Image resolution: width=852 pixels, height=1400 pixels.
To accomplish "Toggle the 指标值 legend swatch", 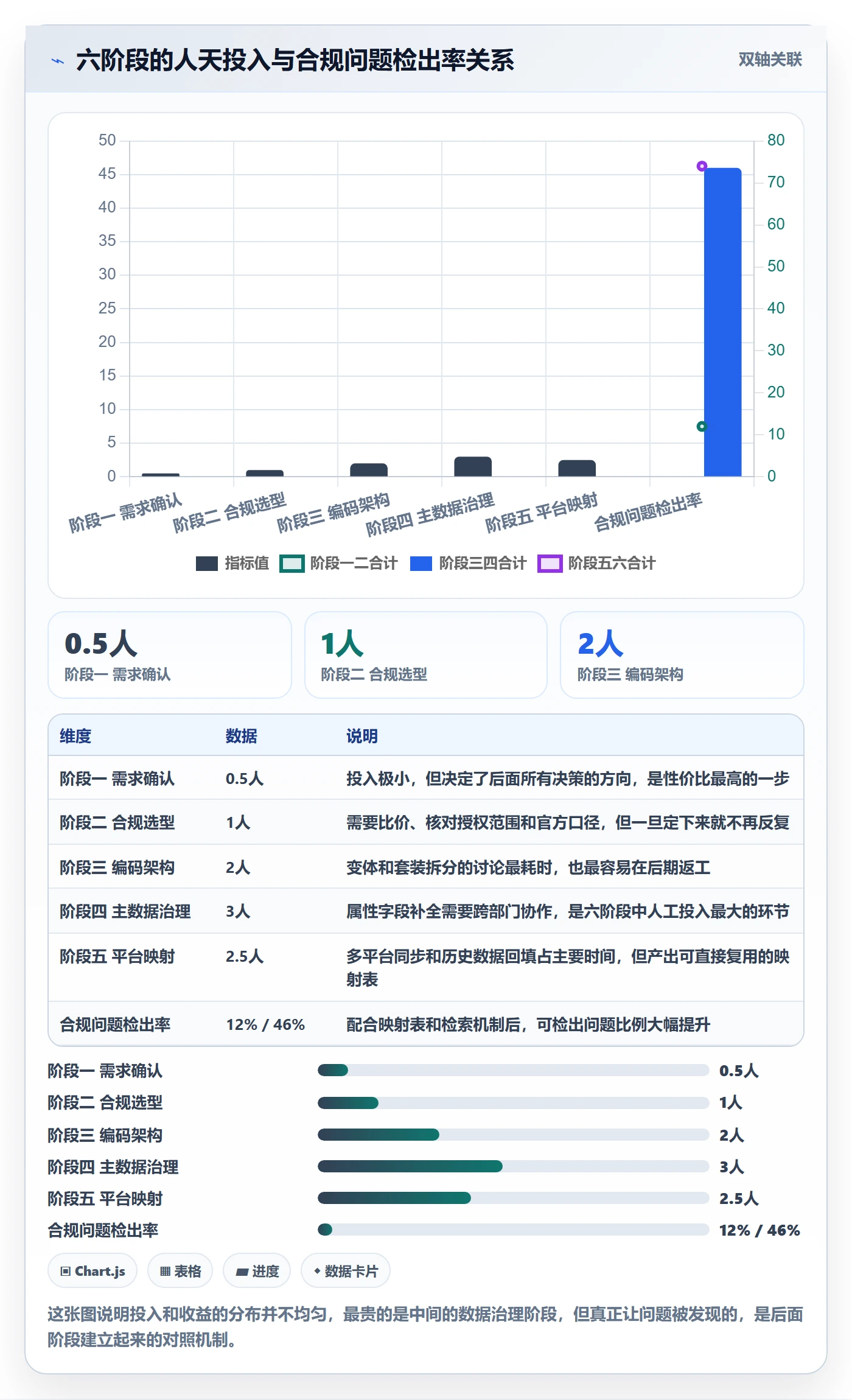I will pyautogui.click(x=206, y=564).
